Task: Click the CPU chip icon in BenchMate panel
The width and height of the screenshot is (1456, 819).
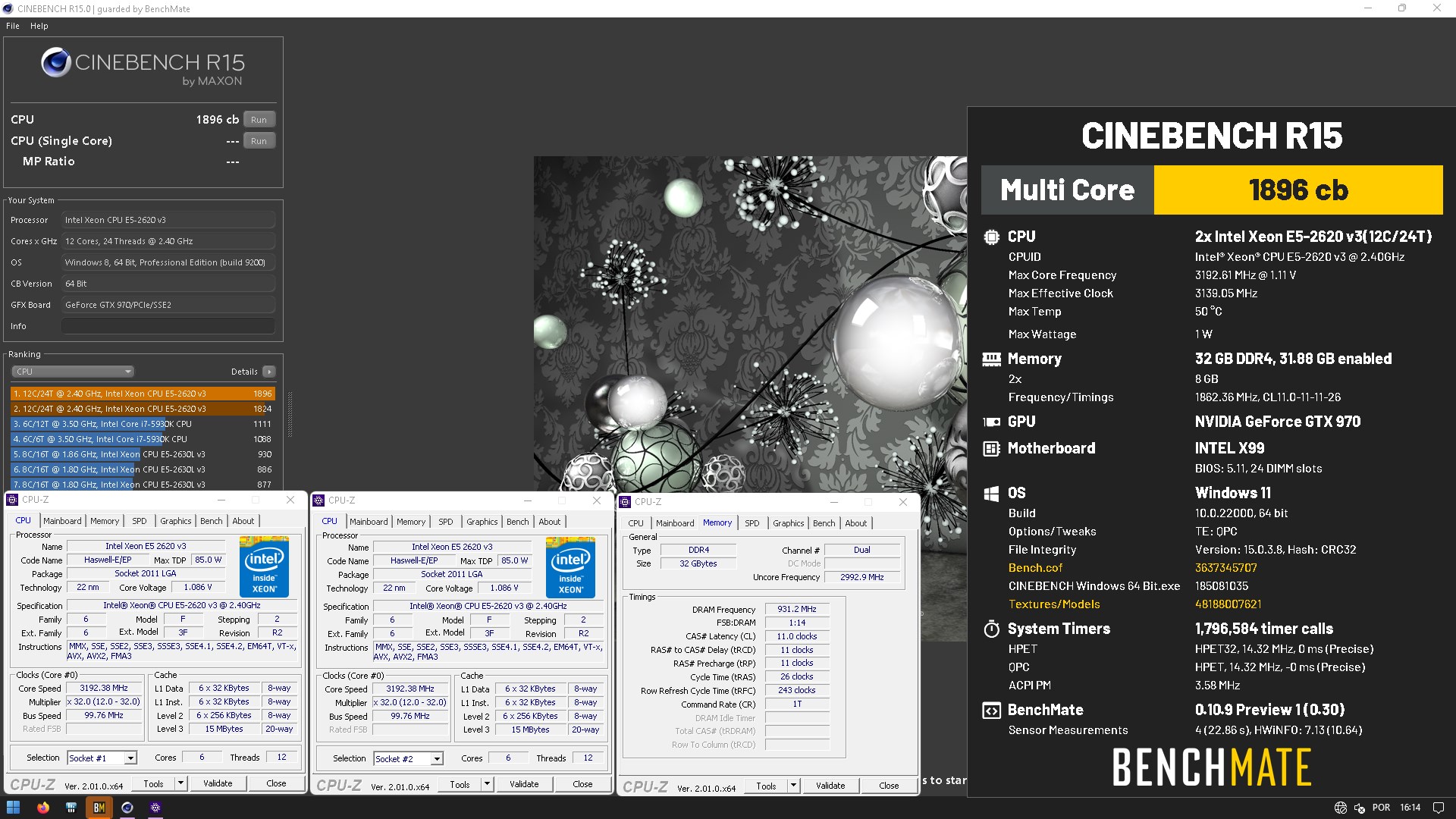Action: click(x=991, y=237)
